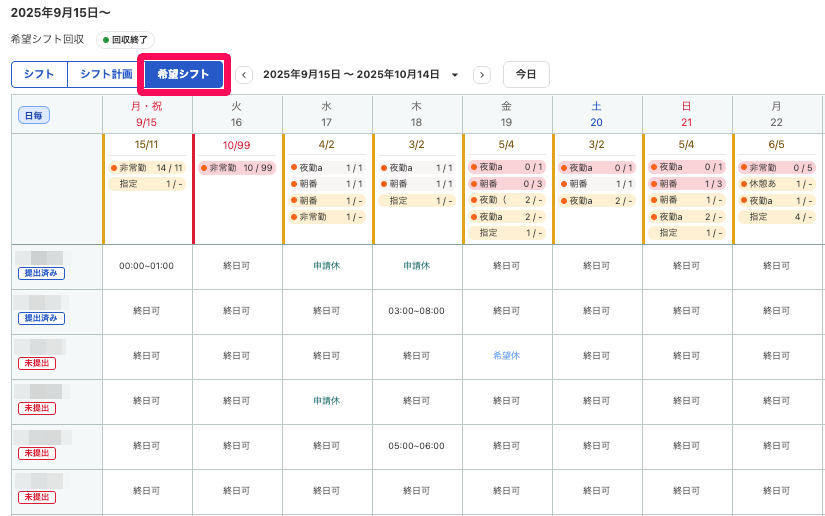Click the 回収終了 status badge
Image resolution: width=825 pixels, height=516 pixels.
point(126,40)
